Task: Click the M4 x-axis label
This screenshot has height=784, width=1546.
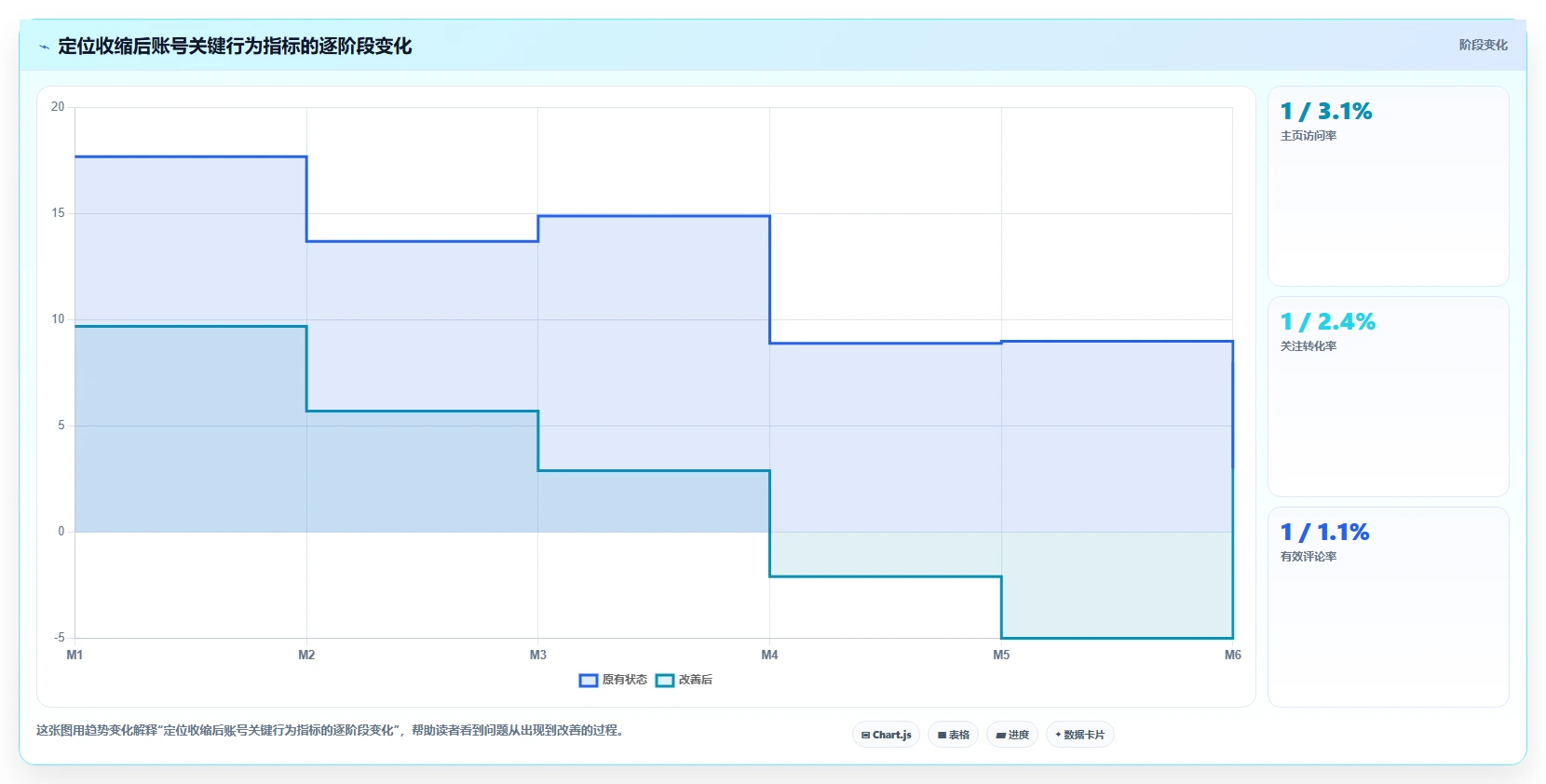Action: tap(769, 656)
